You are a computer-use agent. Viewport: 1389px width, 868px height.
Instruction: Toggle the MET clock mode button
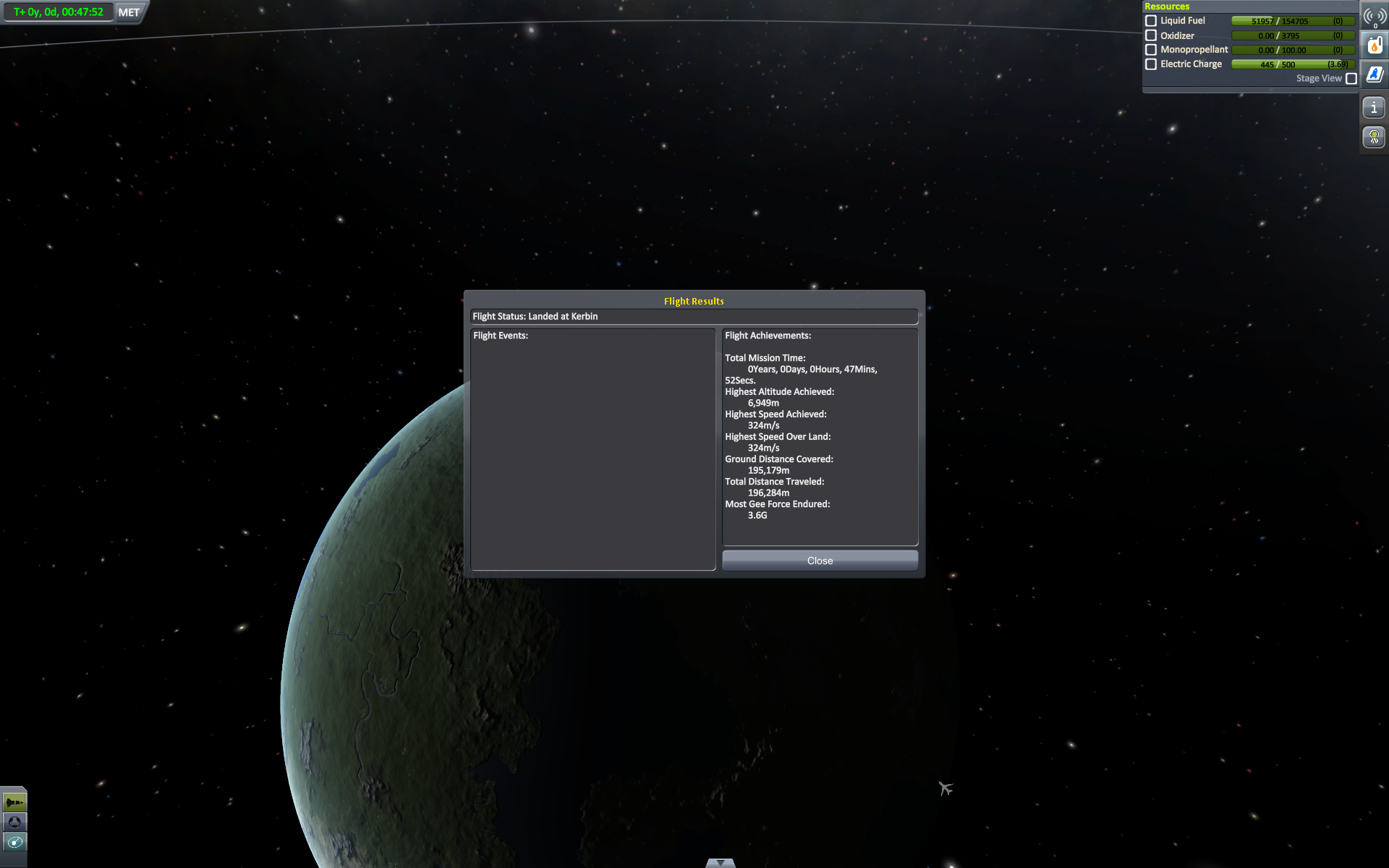coord(129,12)
